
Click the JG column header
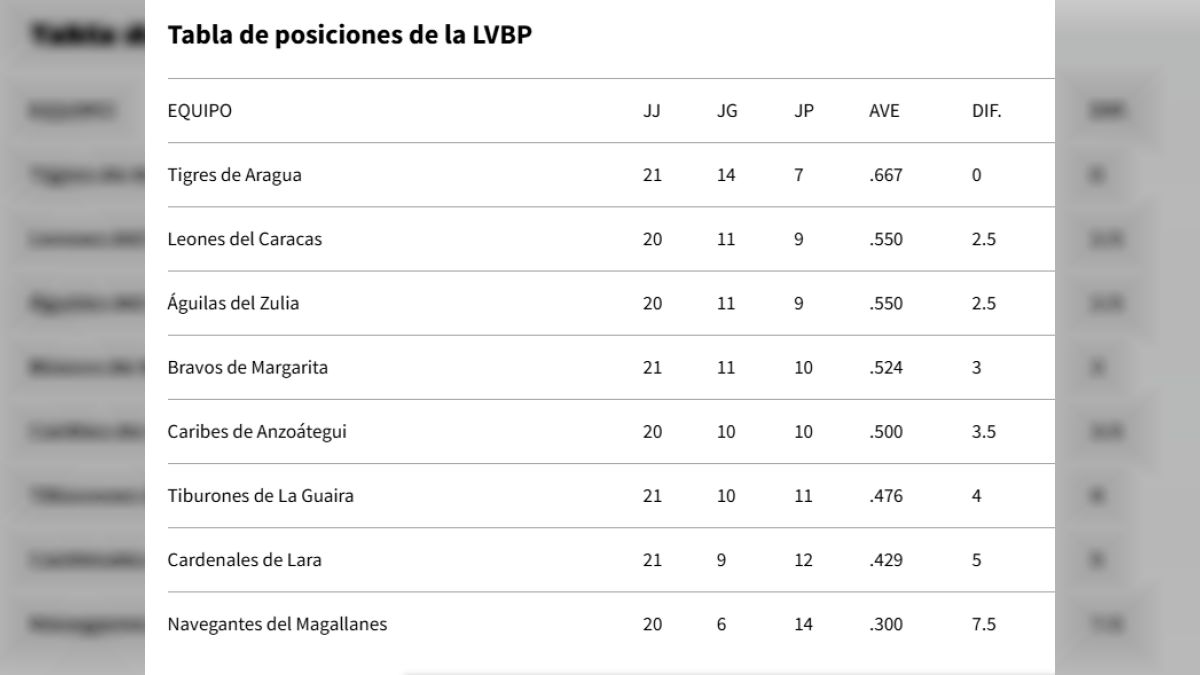pos(727,111)
